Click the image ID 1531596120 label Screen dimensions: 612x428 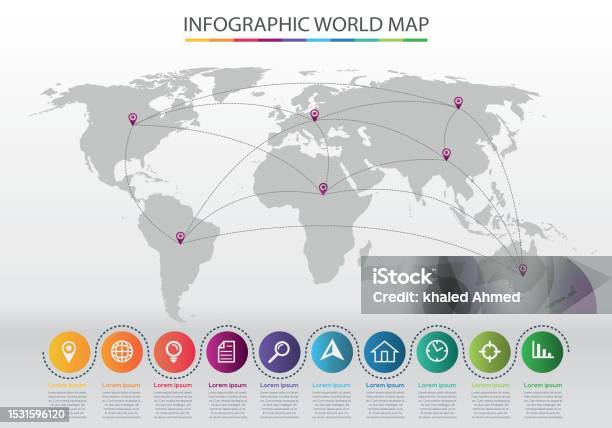coord(36,414)
